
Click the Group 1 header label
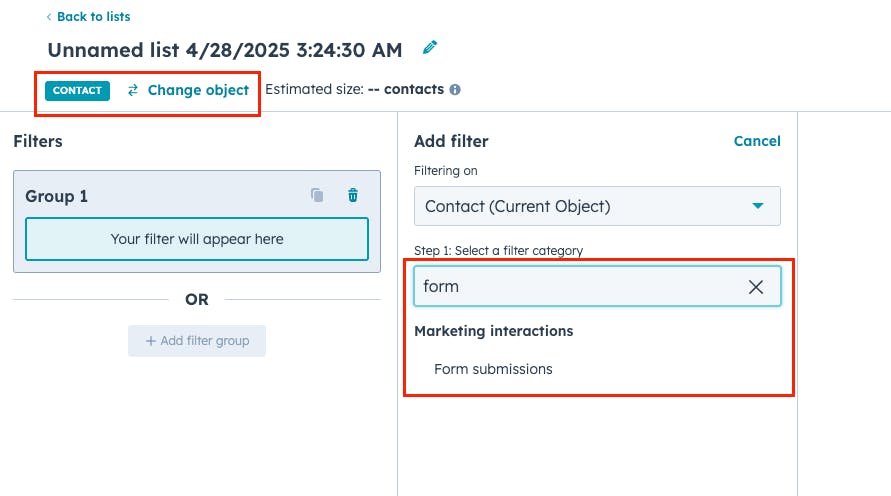pyautogui.click(x=56, y=196)
